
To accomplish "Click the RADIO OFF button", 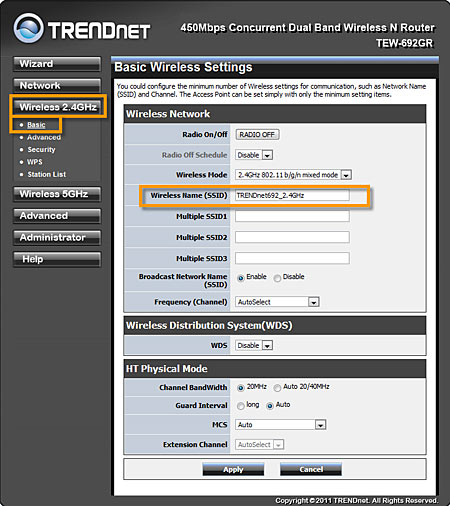I will point(257,135).
